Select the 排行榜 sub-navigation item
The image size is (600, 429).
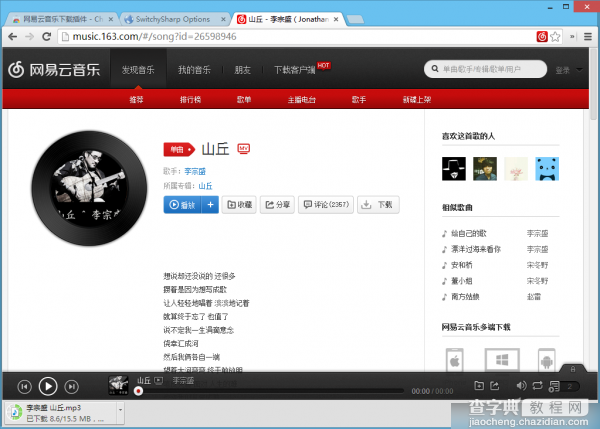(190, 100)
